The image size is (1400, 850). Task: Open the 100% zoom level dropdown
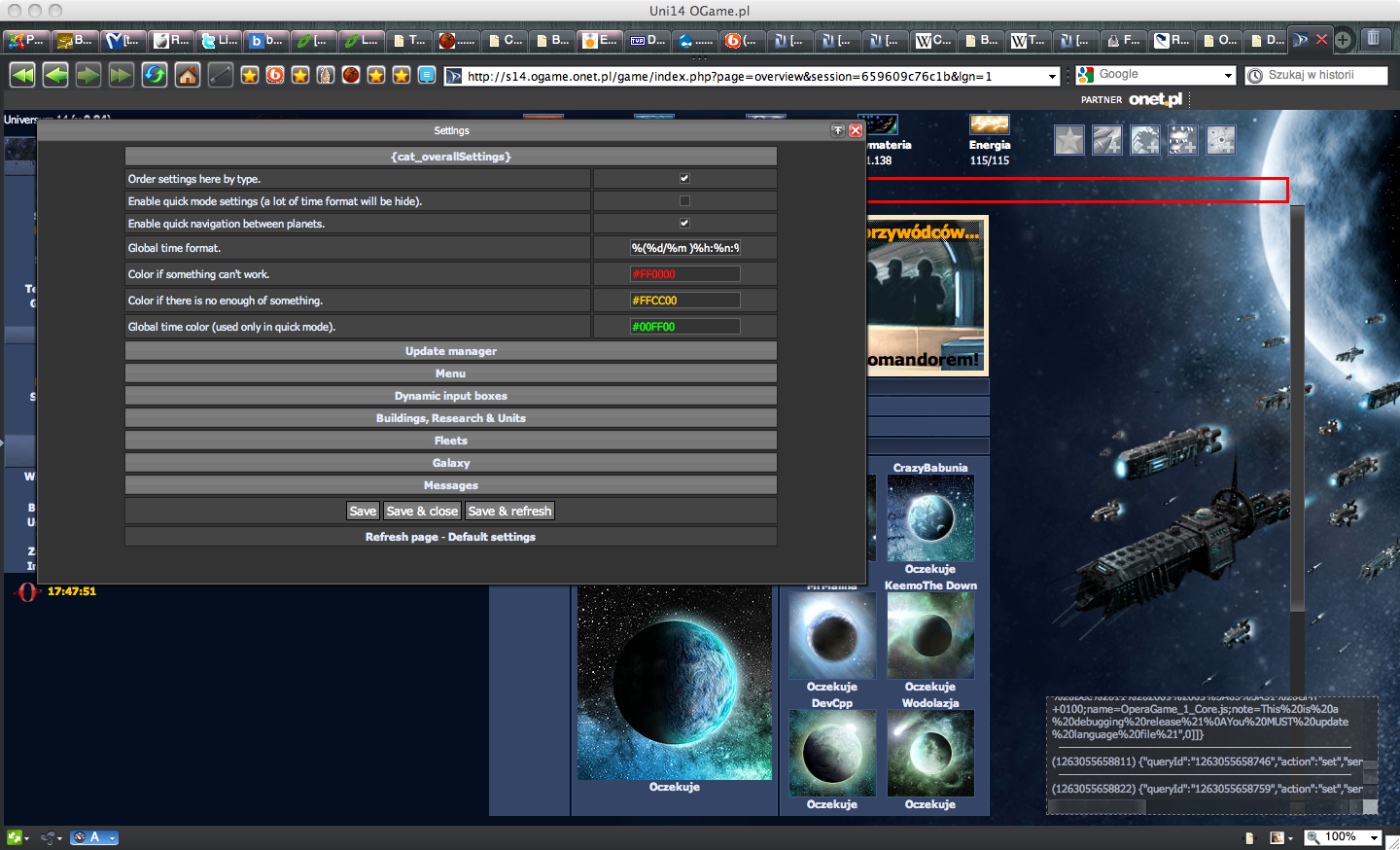(1375, 837)
